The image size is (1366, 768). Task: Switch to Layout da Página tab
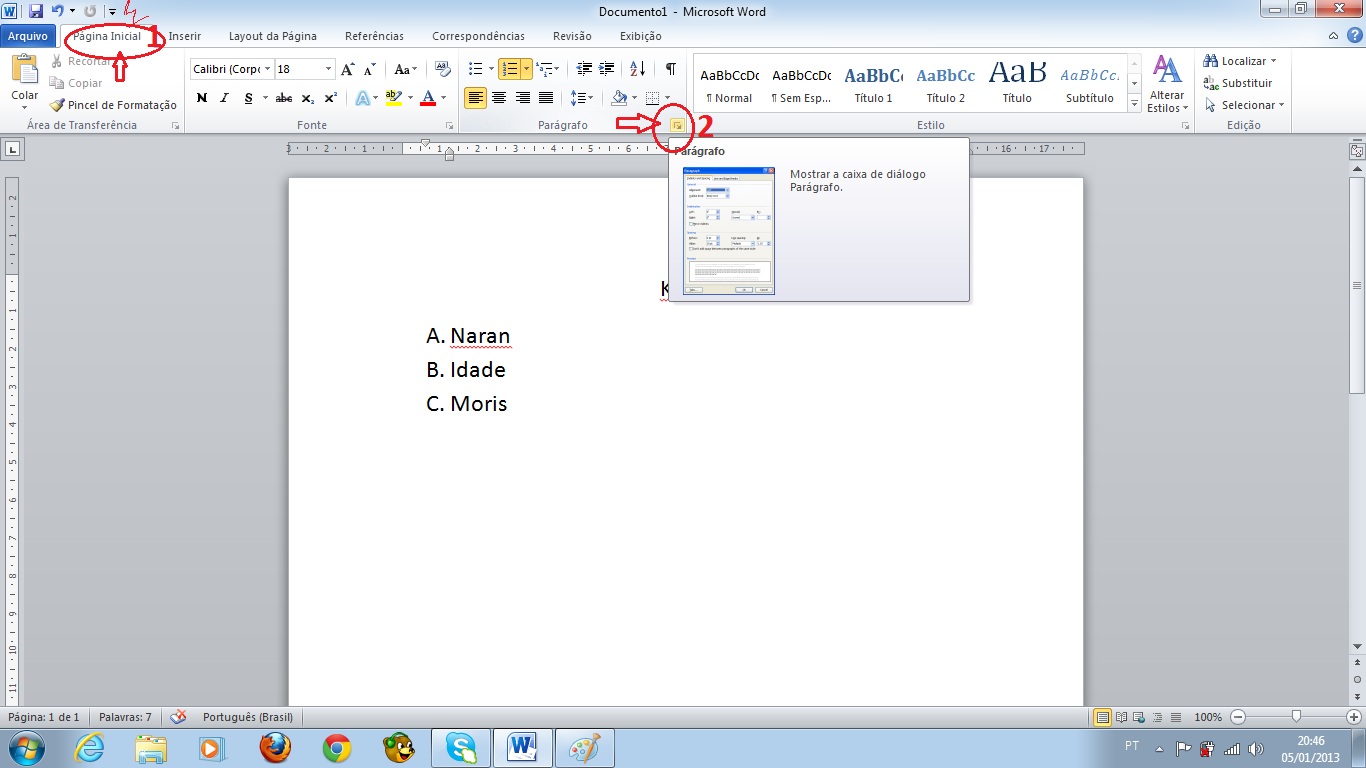(272, 36)
